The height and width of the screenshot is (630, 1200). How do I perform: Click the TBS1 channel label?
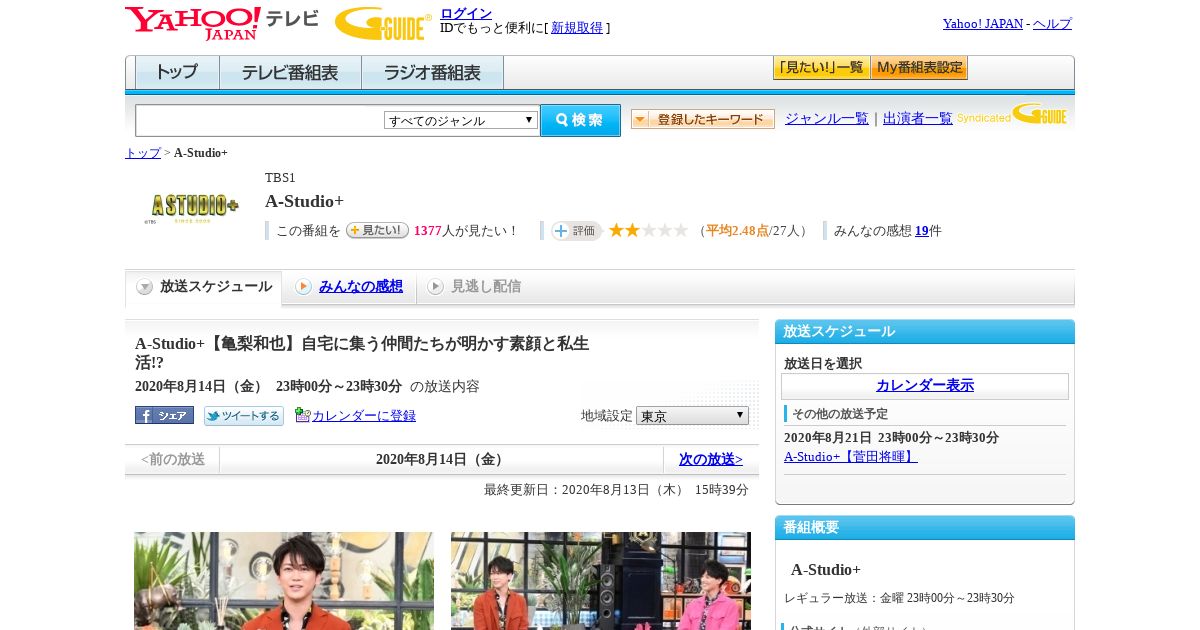pyautogui.click(x=280, y=178)
